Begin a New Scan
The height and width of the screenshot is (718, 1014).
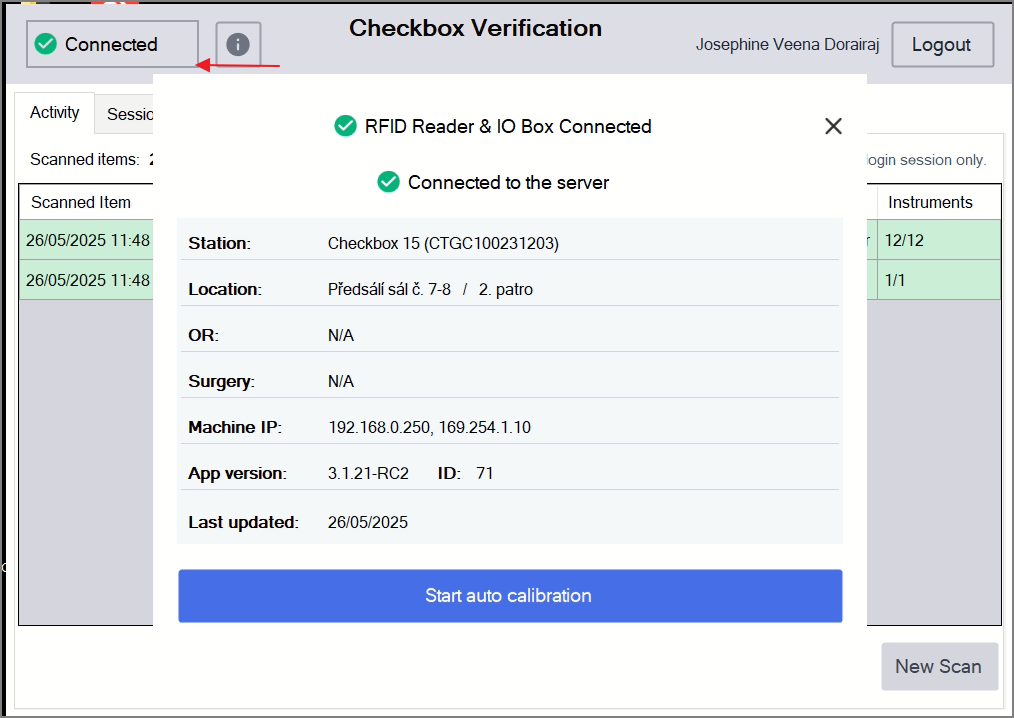pos(939,666)
